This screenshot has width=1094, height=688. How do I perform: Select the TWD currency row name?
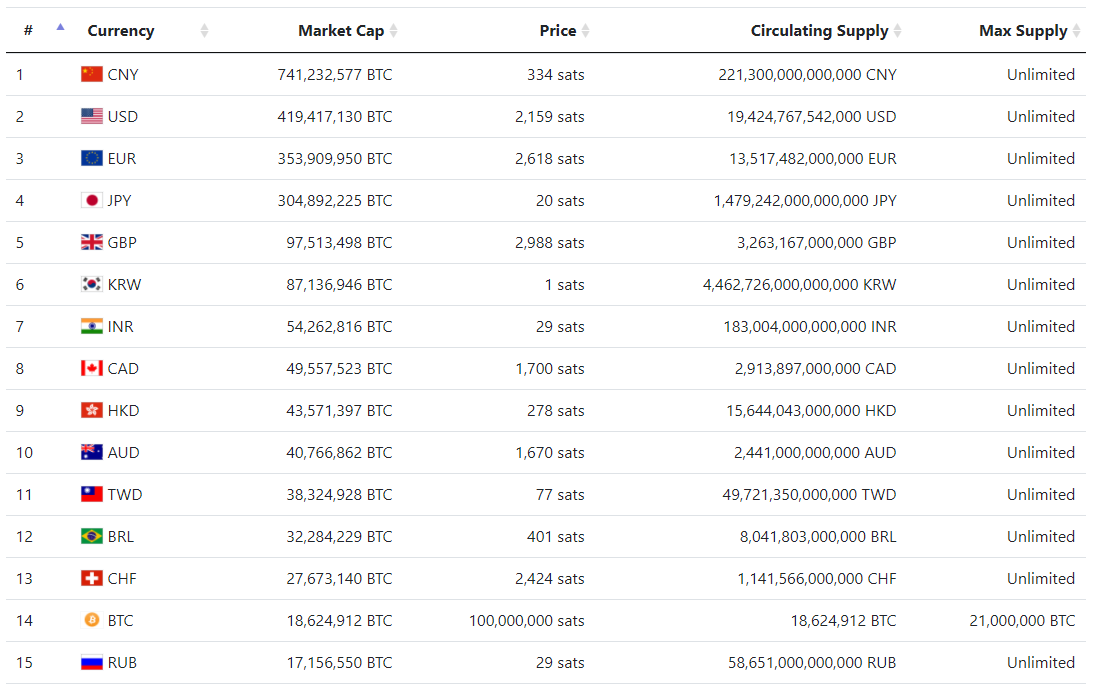(123, 494)
